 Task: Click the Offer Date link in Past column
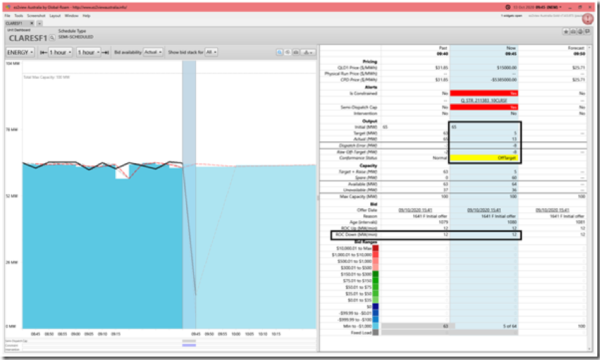point(415,210)
